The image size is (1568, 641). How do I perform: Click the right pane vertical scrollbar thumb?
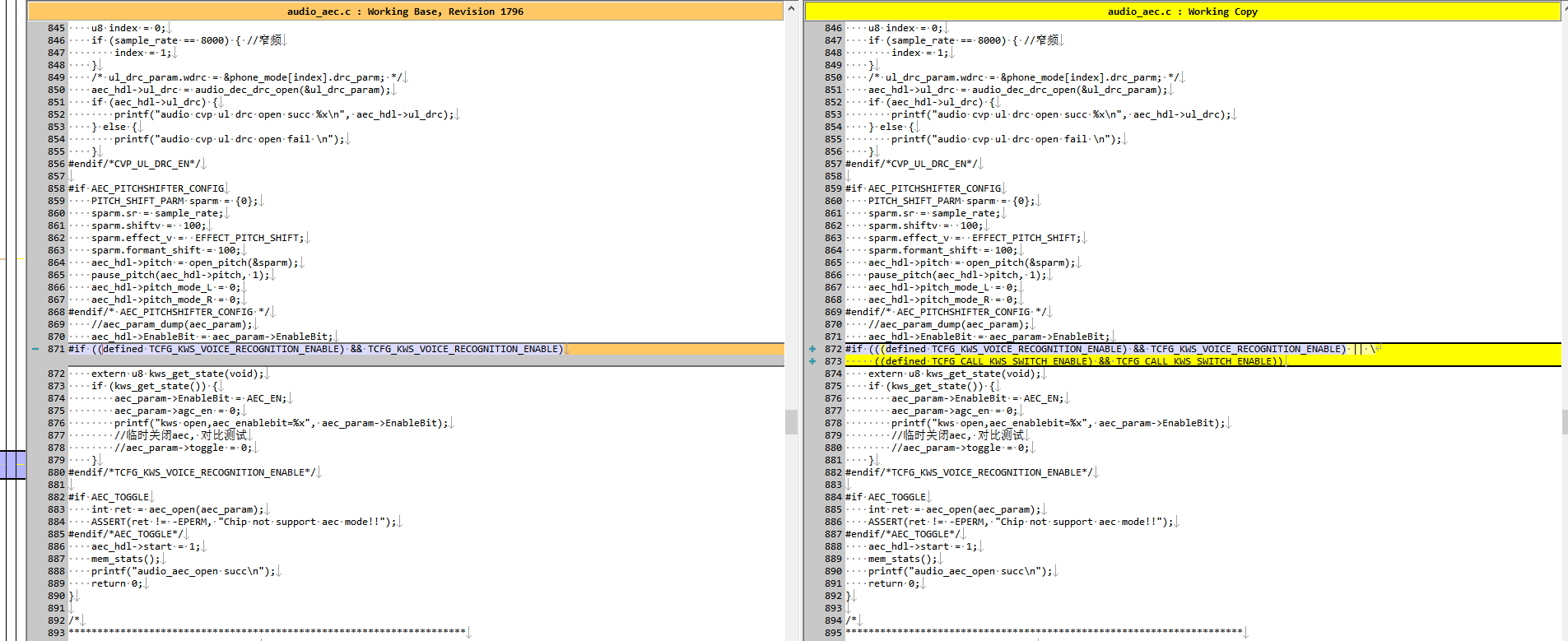pos(1565,421)
